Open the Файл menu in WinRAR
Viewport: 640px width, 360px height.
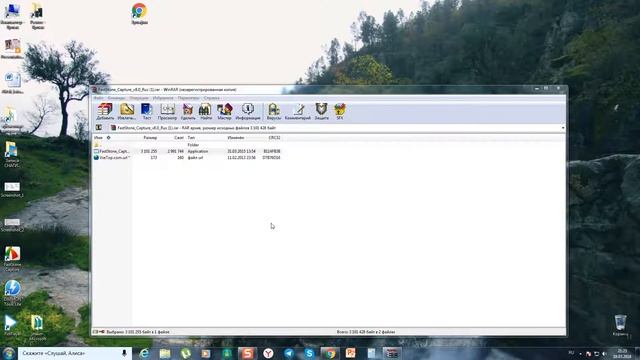[98, 98]
